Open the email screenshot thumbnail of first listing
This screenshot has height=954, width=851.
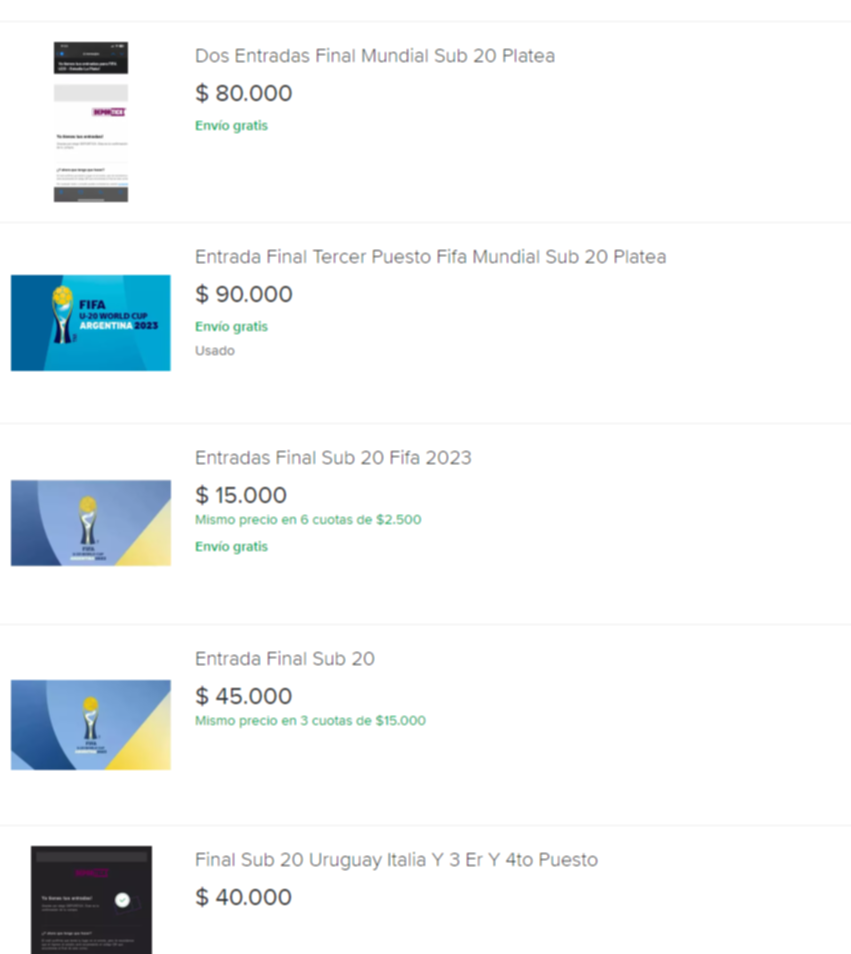pyautogui.click(x=91, y=122)
